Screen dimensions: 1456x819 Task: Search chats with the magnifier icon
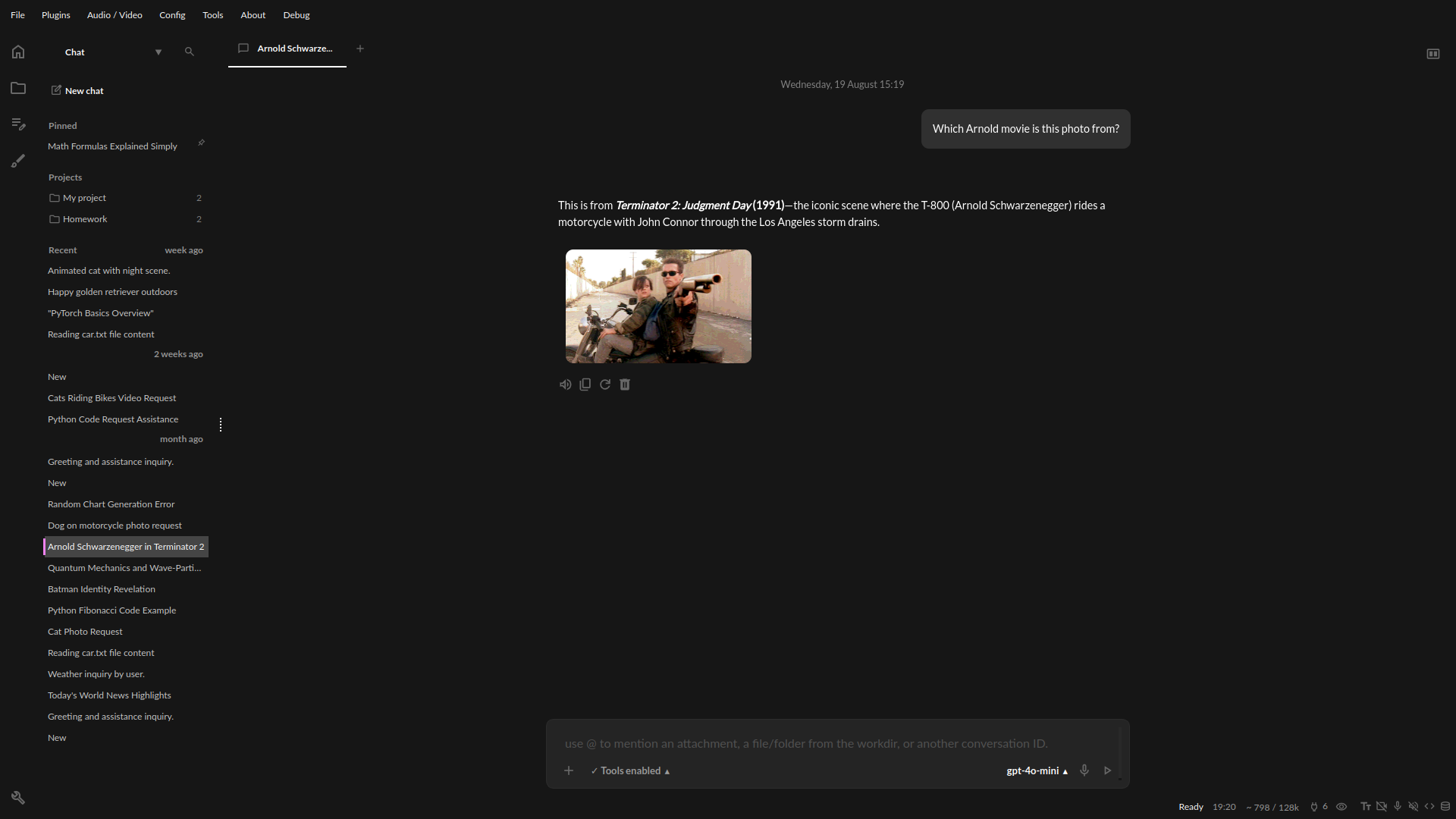tap(190, 52)
